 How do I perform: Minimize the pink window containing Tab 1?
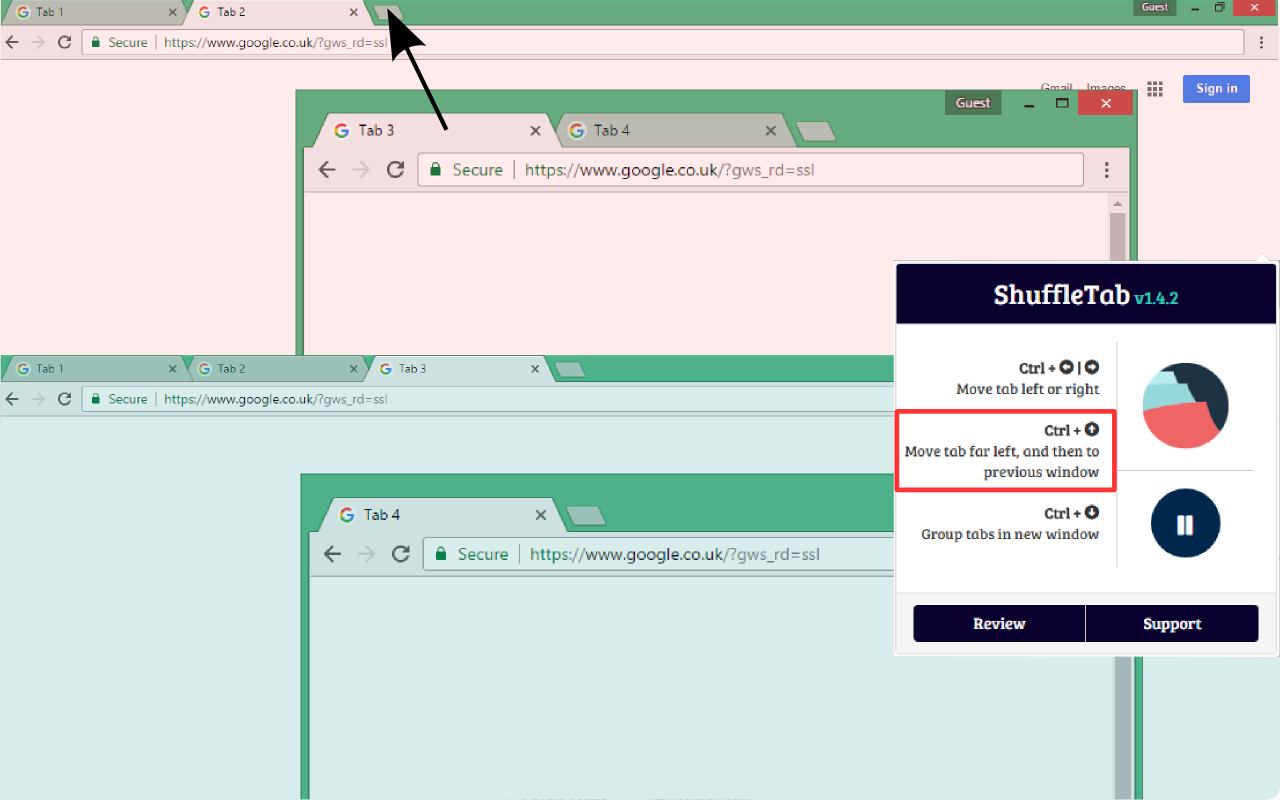point(1195,7)
